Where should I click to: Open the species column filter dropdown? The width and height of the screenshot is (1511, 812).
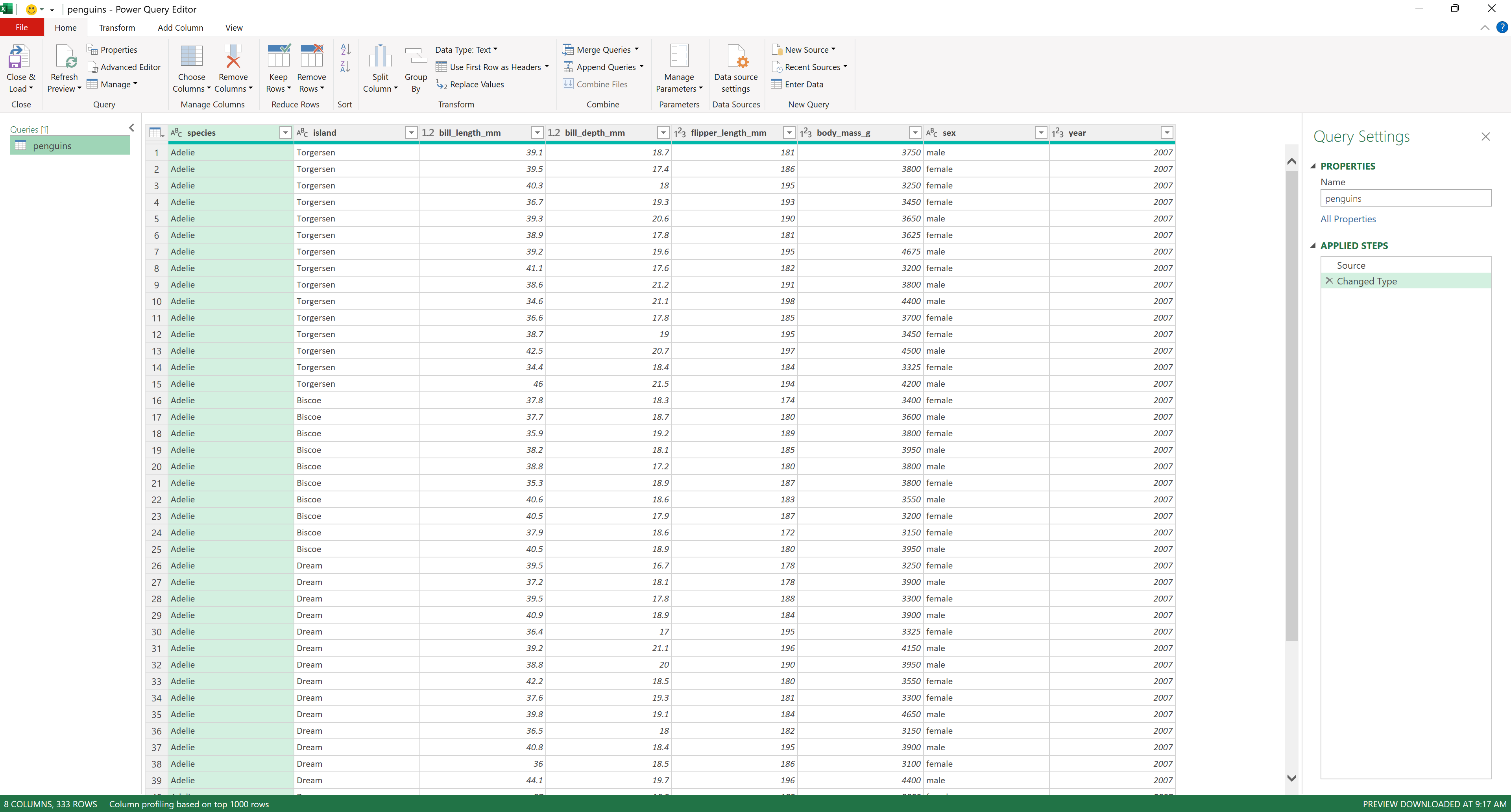[285, 133]
